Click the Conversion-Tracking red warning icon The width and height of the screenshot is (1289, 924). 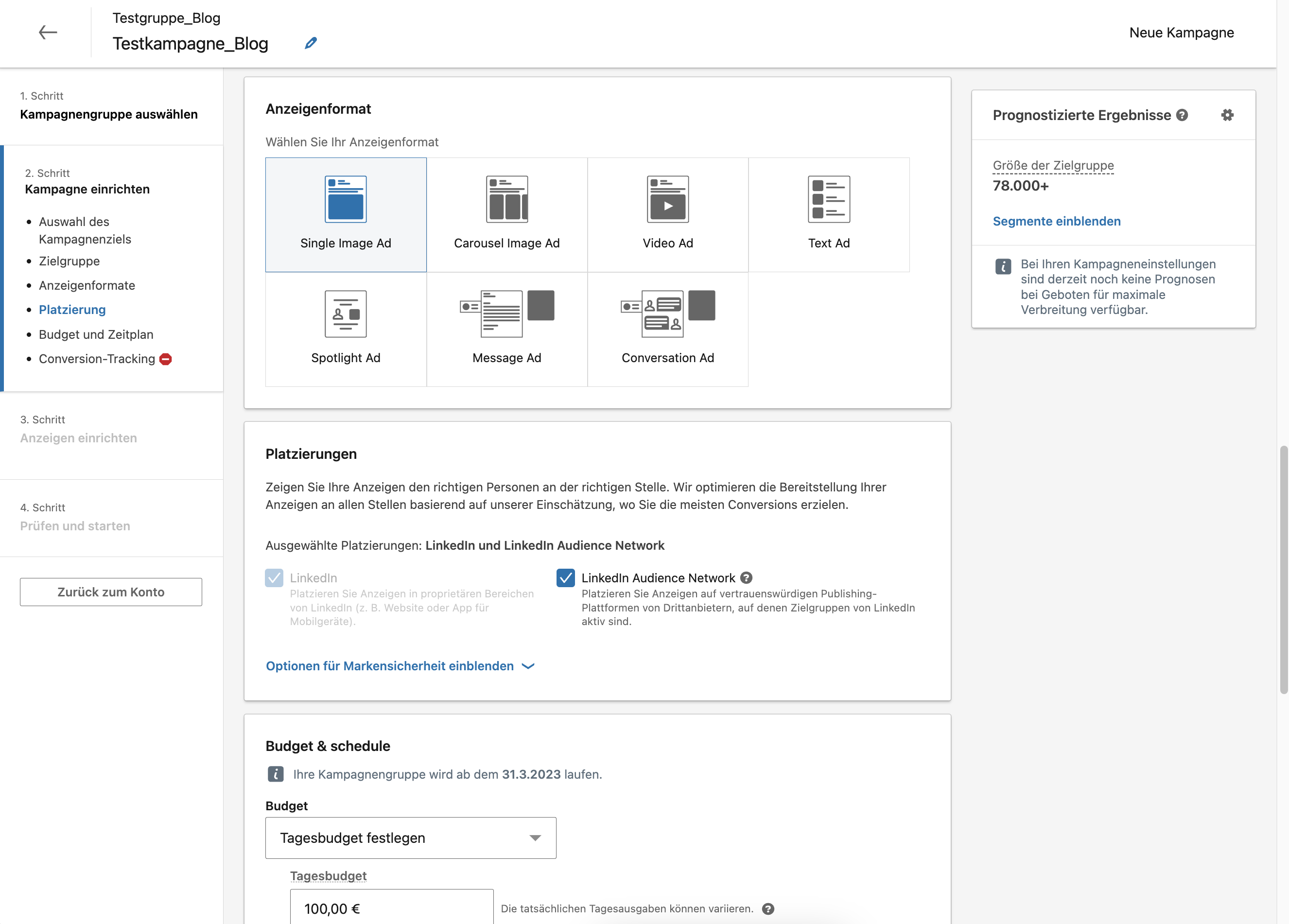click(x=165, y=359)
